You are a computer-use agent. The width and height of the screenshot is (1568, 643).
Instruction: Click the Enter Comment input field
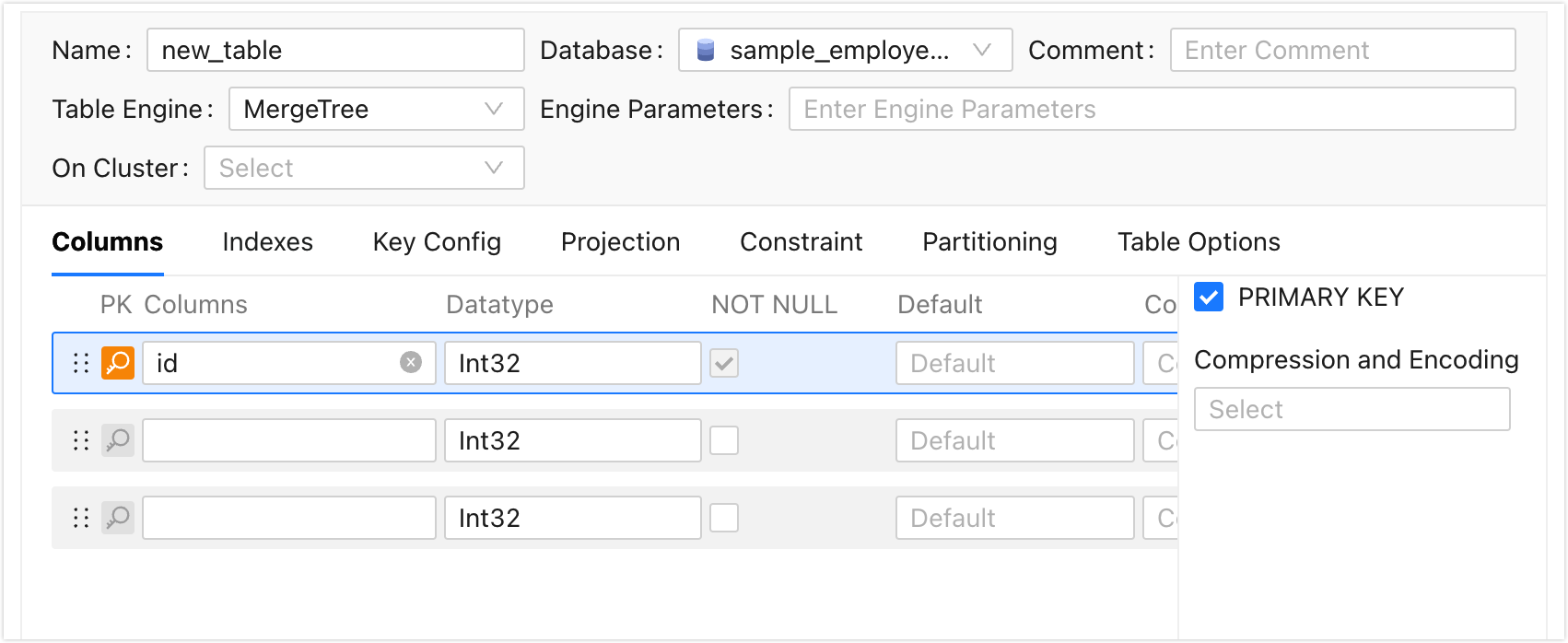(x=1342, y=50)
